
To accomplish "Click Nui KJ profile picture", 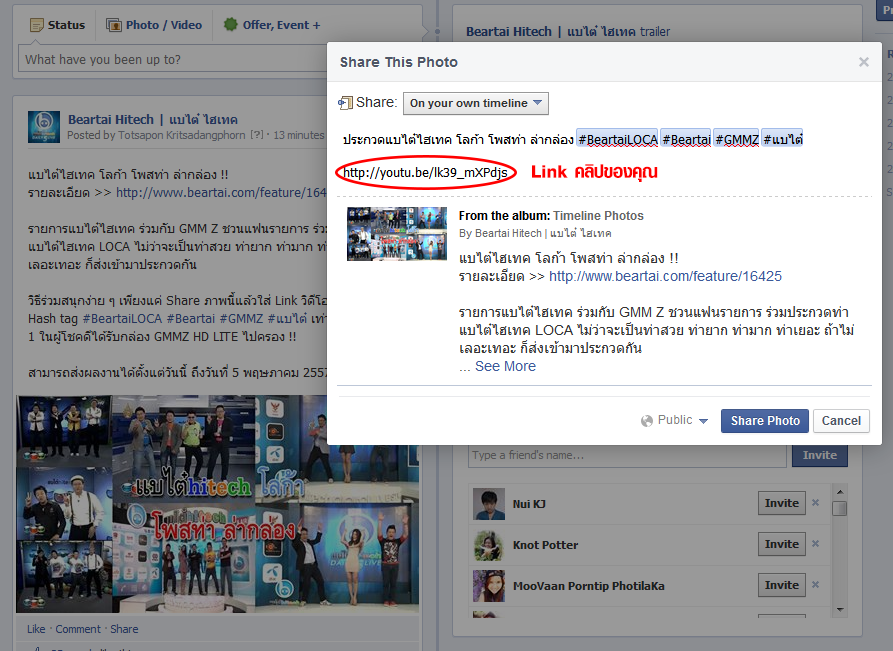I will tap(489, 503).
